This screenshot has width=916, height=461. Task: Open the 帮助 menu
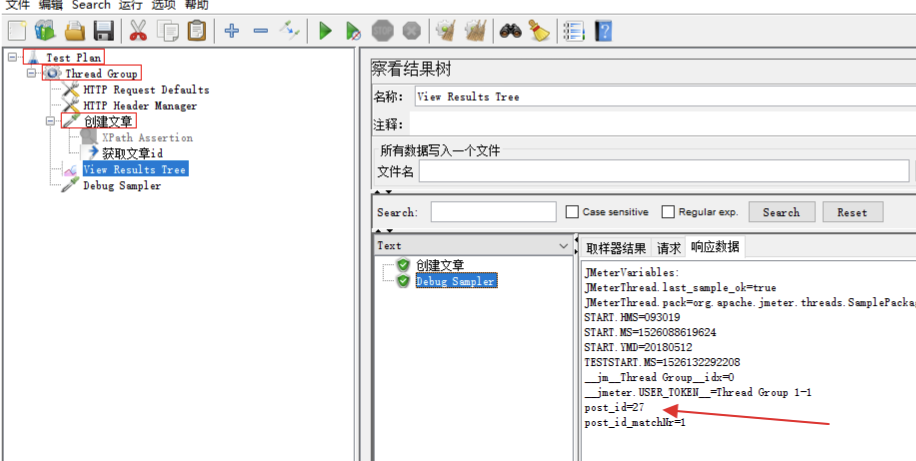pos(197,5)
